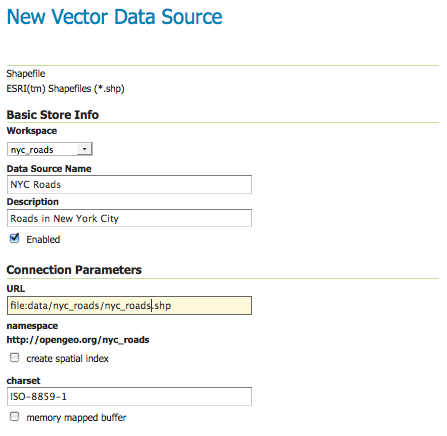
Task: Focus the Data Source Name field
Action: pyautogui.click(x=129, y=184)
